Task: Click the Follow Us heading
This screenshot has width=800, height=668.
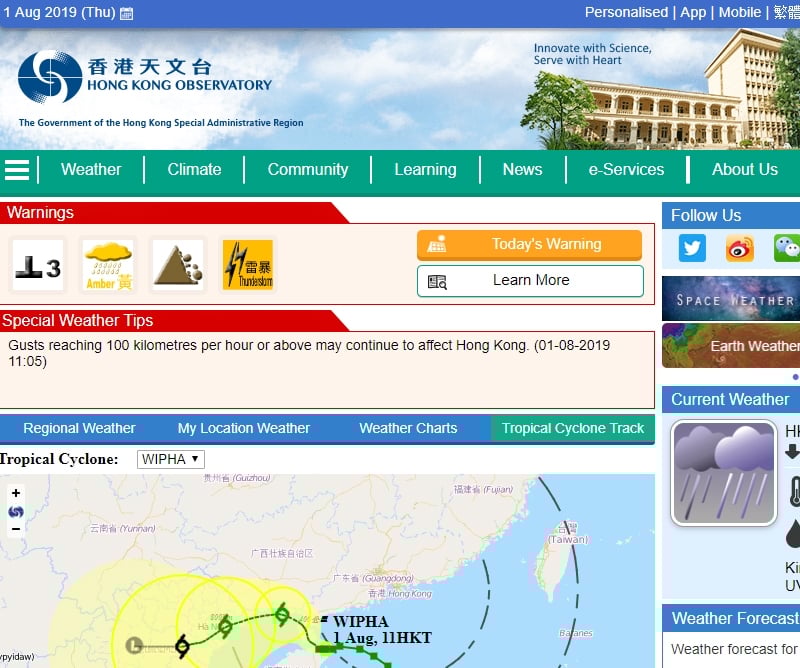Action: point(706,215)
